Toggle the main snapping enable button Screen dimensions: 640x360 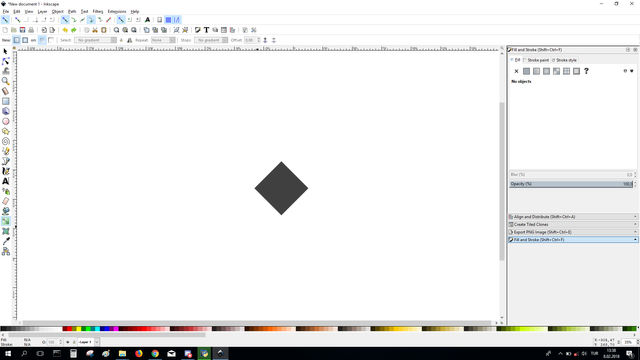5,20
